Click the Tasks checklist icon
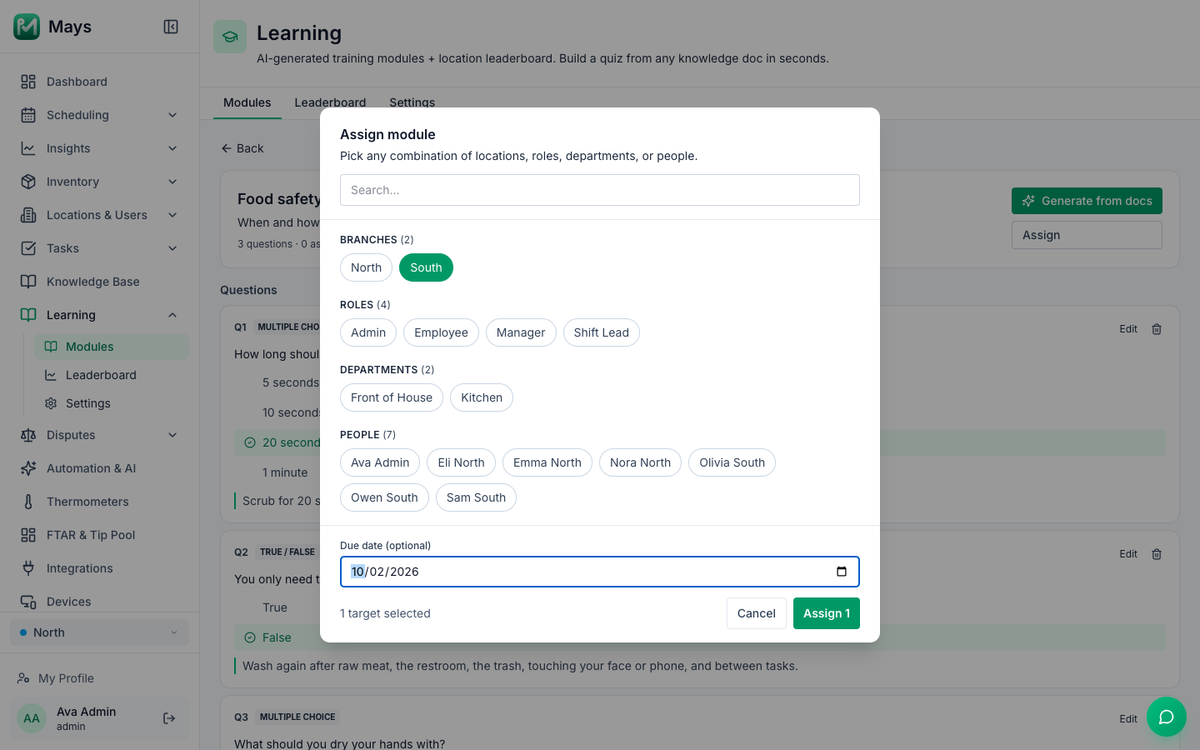This screenshot has height=750, width=1200. [x=28, y=248]
